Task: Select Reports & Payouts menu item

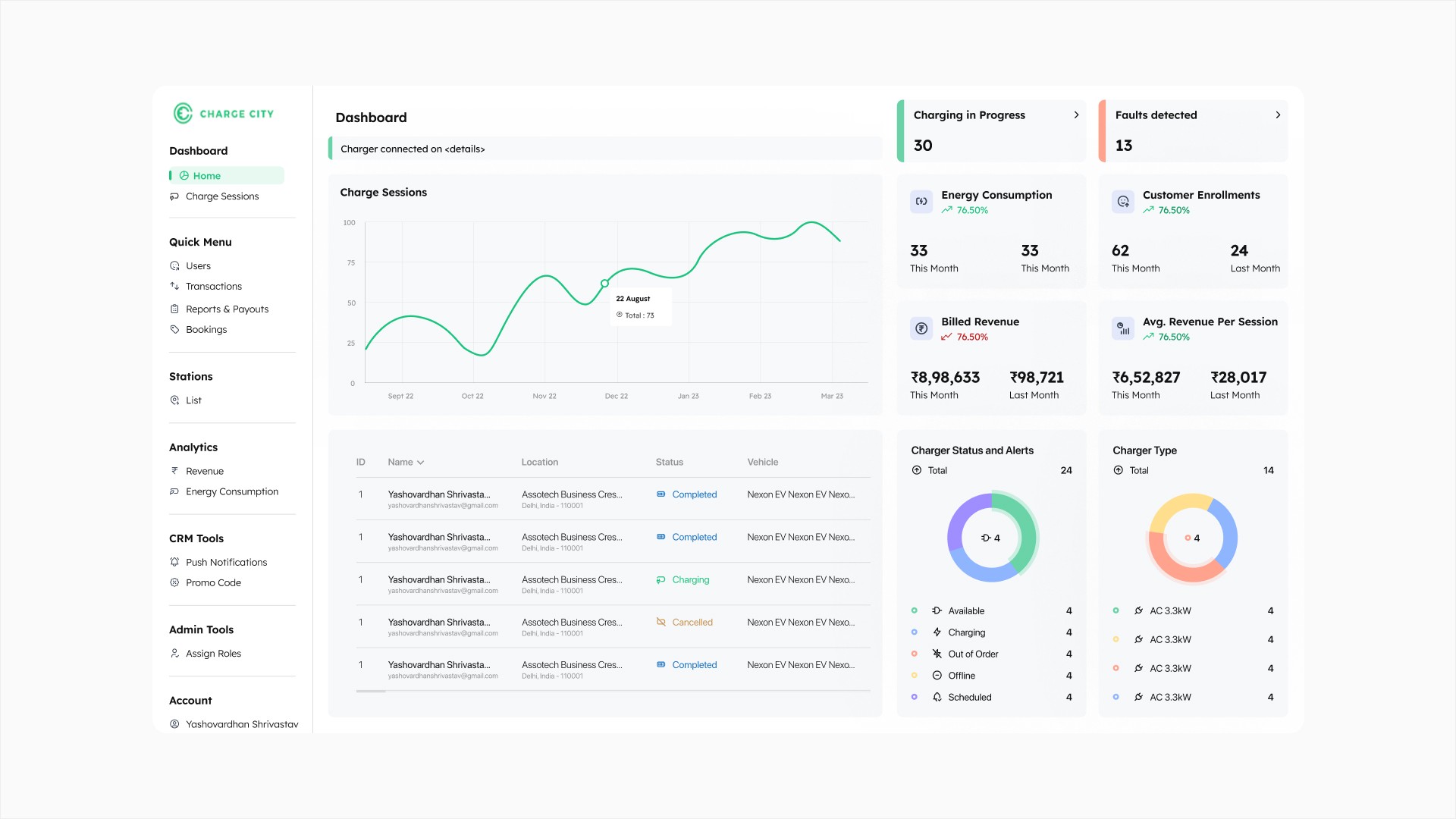Action: point(227,309)
